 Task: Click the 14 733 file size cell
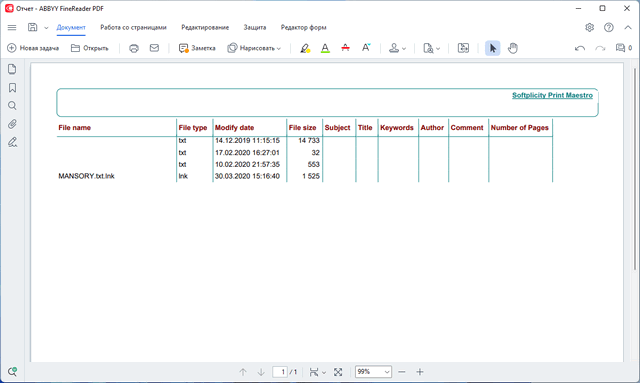coord(309,140)
